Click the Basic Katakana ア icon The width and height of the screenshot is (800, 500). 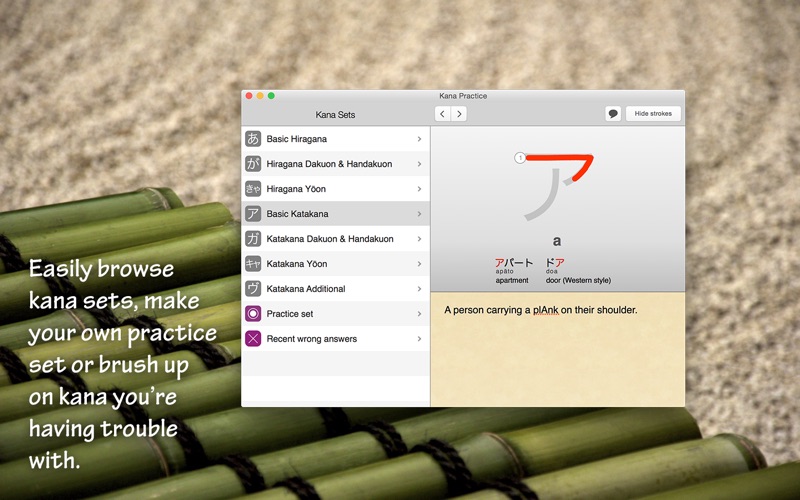coord(253,214)
